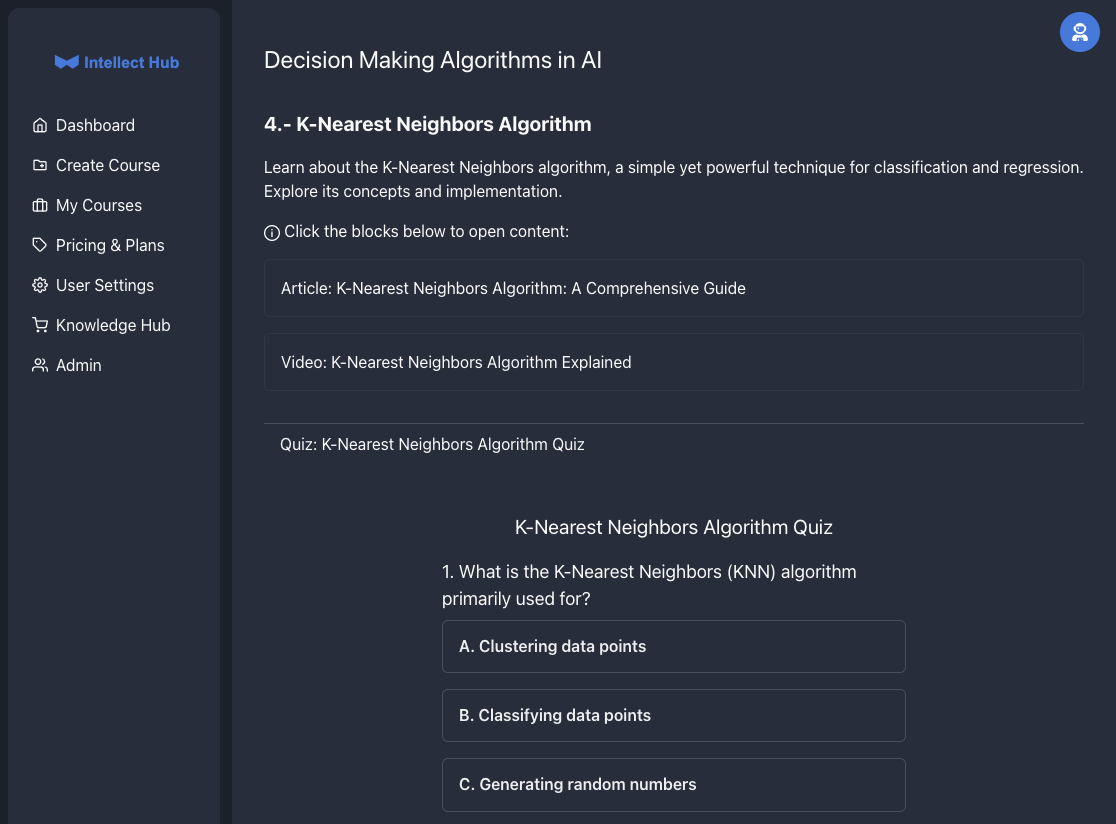
Task: Open Create Course page
Action: tap(107, 165)
